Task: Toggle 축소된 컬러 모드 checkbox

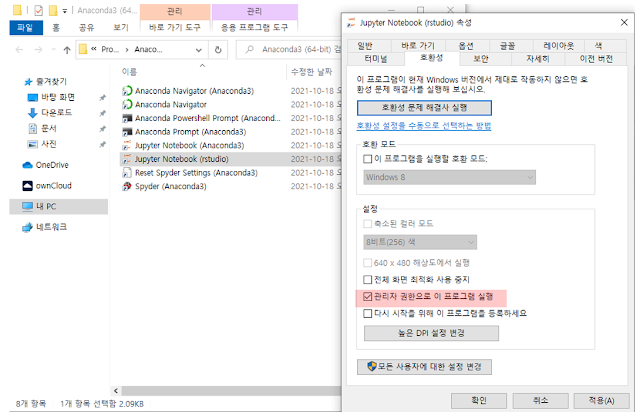Action: 367,224
